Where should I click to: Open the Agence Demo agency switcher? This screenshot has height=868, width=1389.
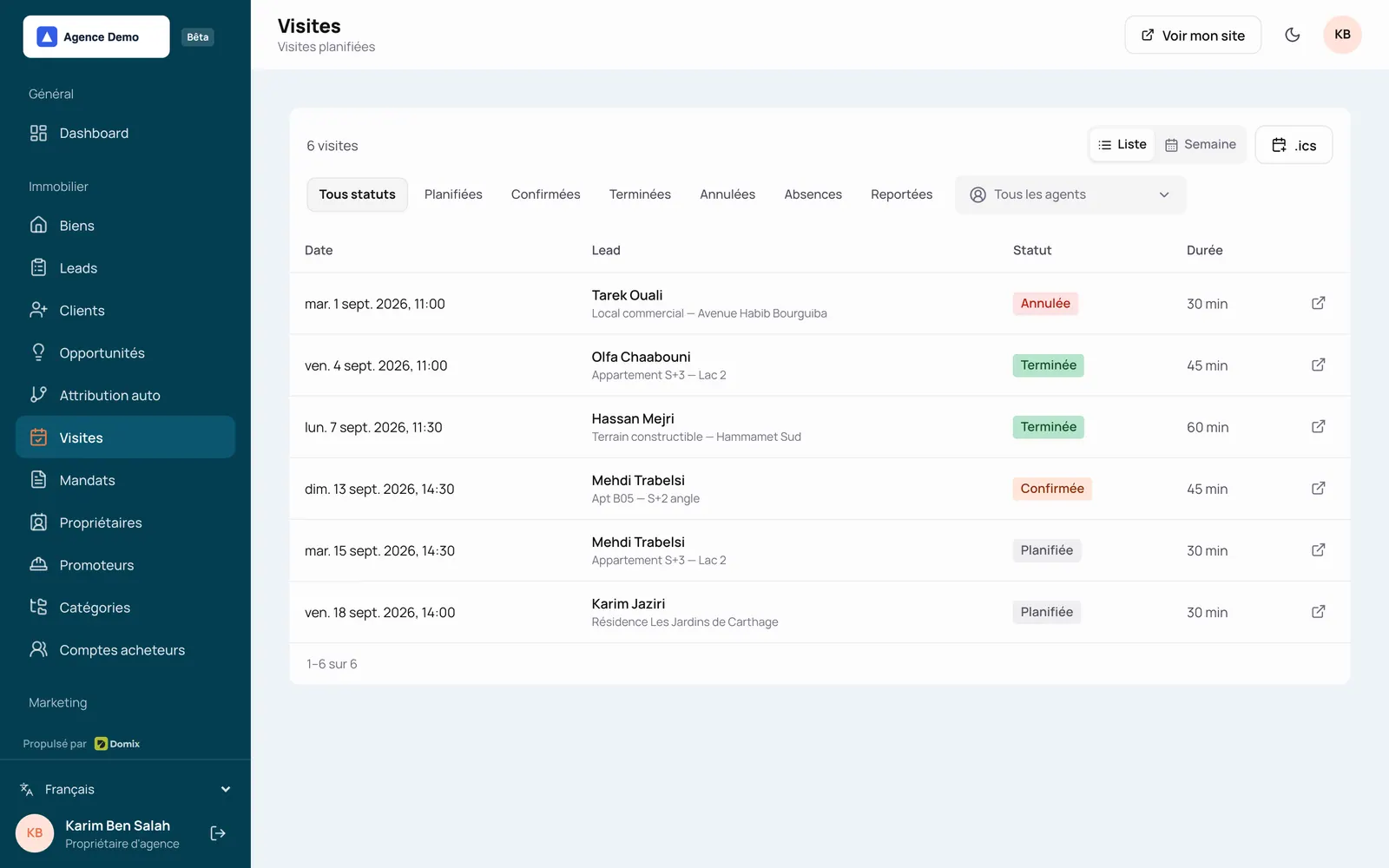tap(96, 36)
